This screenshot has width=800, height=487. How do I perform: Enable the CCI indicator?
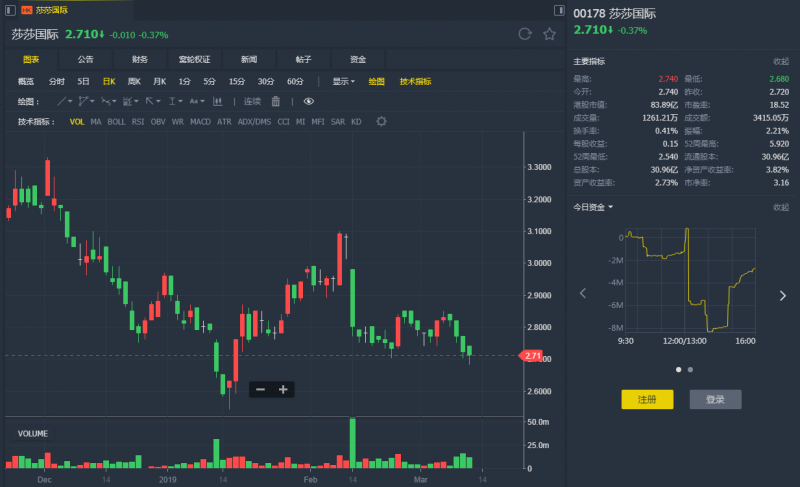click(x=283, y=122)
